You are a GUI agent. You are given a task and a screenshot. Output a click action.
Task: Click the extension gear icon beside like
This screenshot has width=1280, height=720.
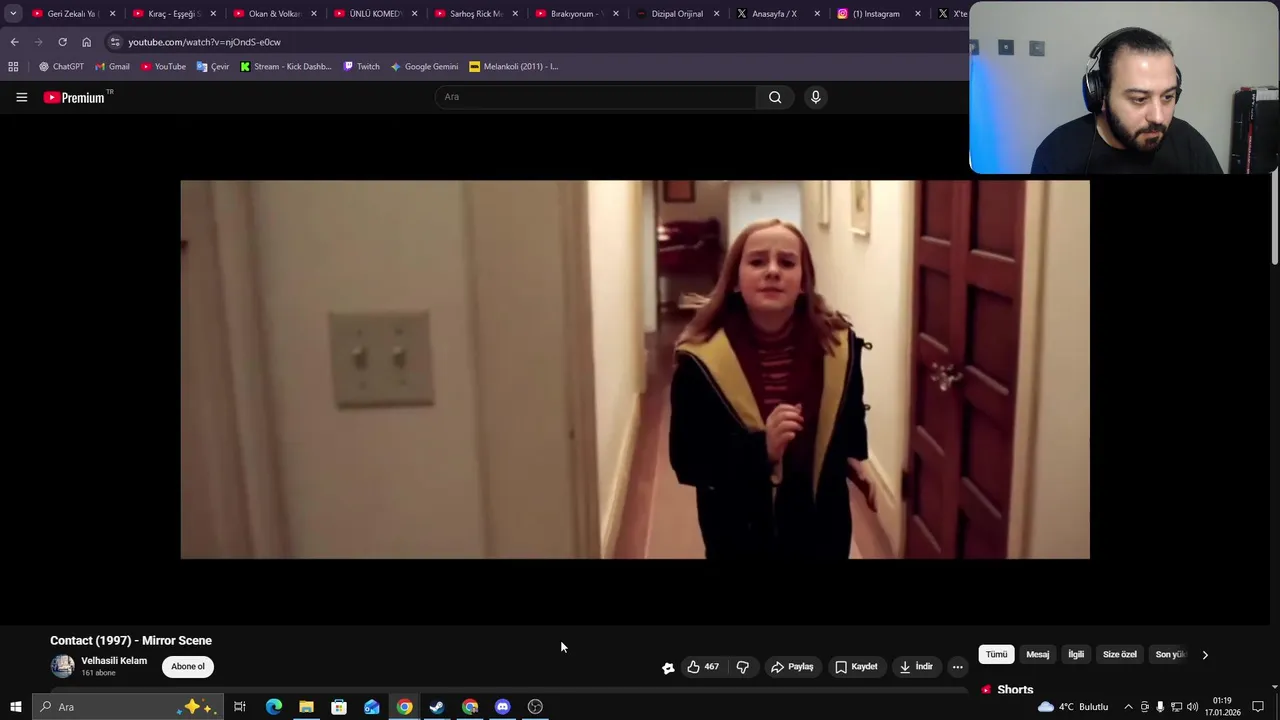coord(668,667)
